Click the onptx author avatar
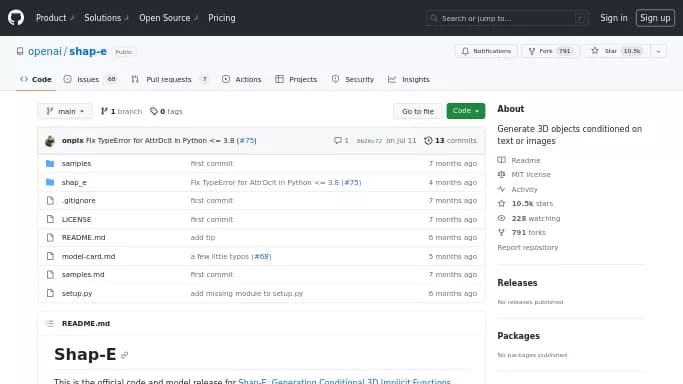The image size is (683, 384). [x=50, y=141]
